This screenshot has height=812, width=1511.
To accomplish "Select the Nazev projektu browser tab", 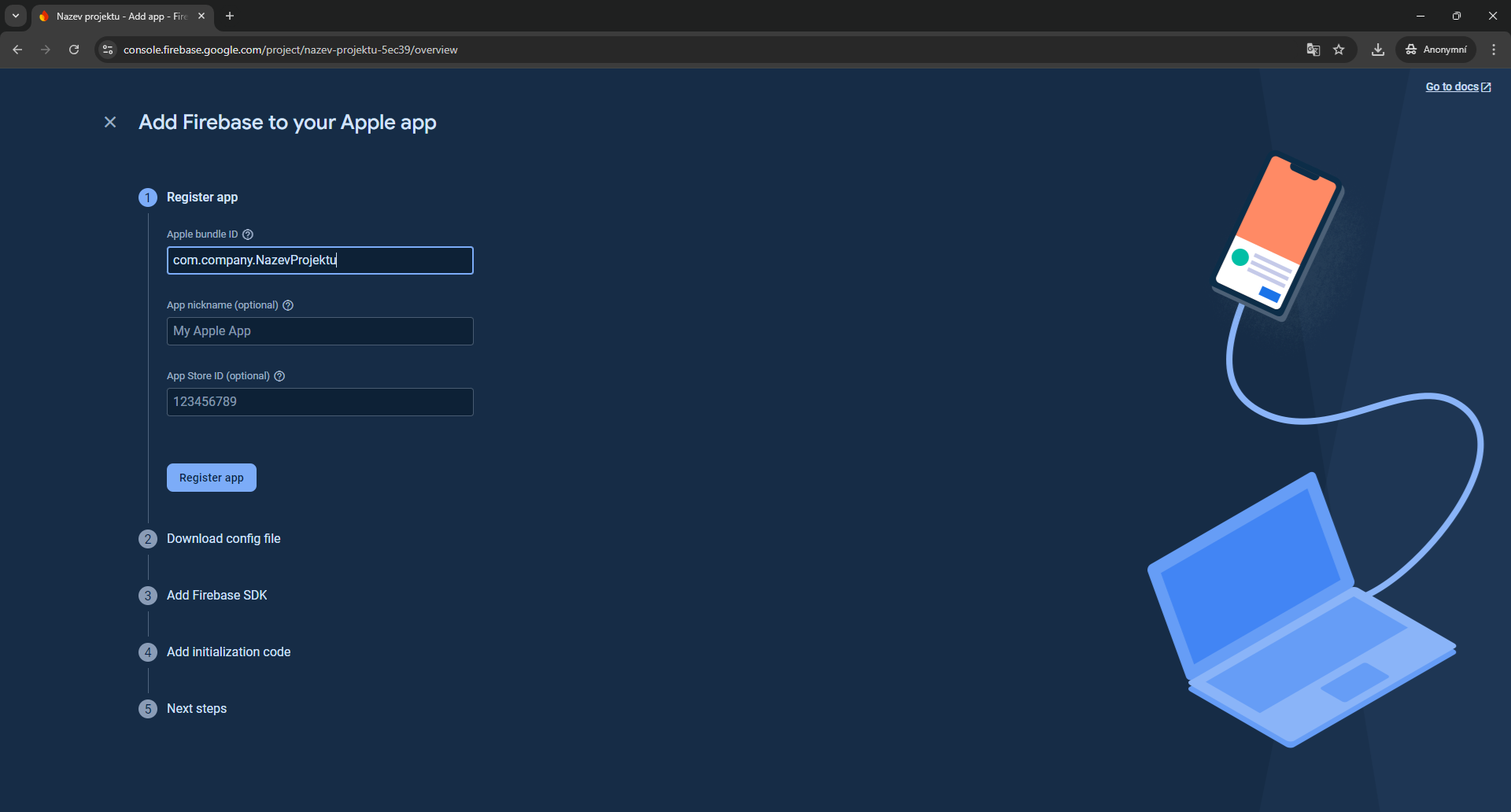I will (x=118, y=16).
